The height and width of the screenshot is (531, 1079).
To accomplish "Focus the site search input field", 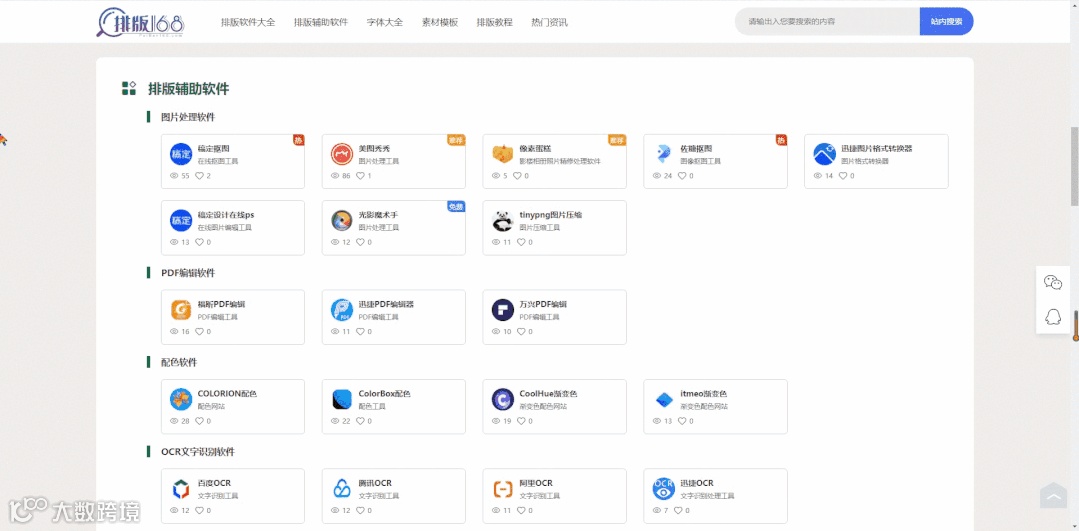I will [827, 21].
